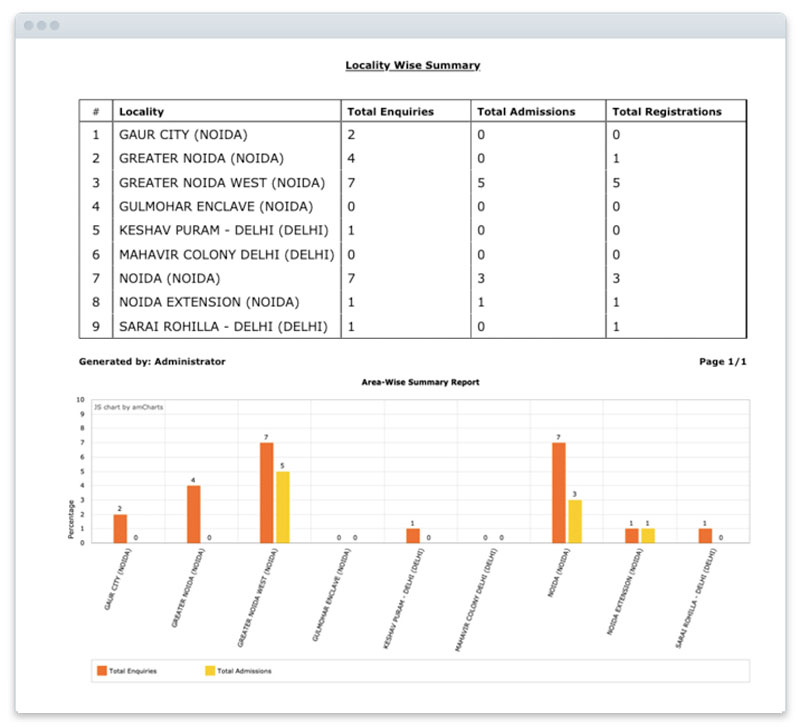Click the SARAI ROHILLA - DELHI chart axis label
Screen dimensions: 800x727
point(696,598)
